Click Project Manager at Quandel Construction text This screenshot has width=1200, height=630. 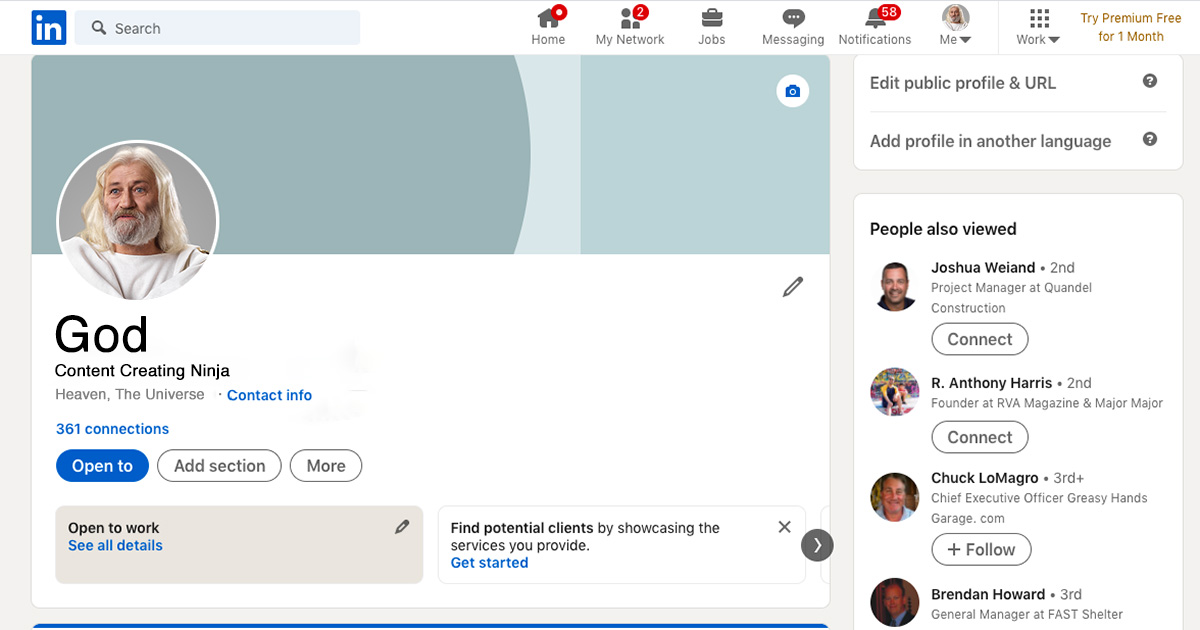point(1011,298)
